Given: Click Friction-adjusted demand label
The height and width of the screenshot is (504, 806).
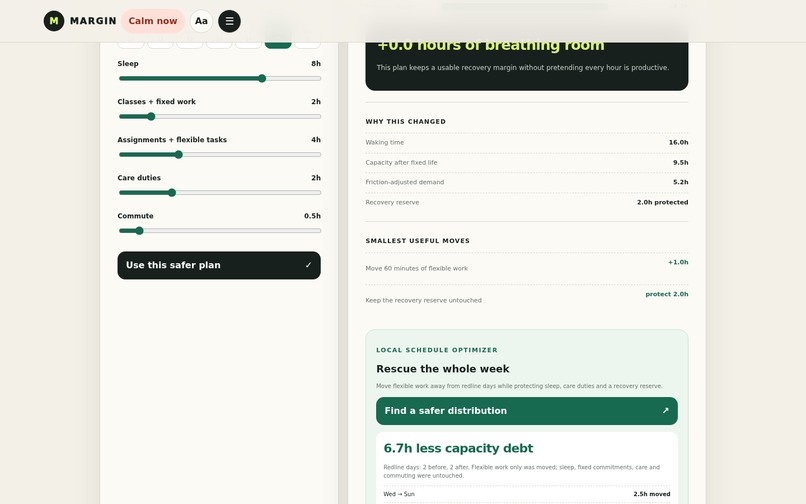Looking at the screenshot, I should tap(405, 182).
